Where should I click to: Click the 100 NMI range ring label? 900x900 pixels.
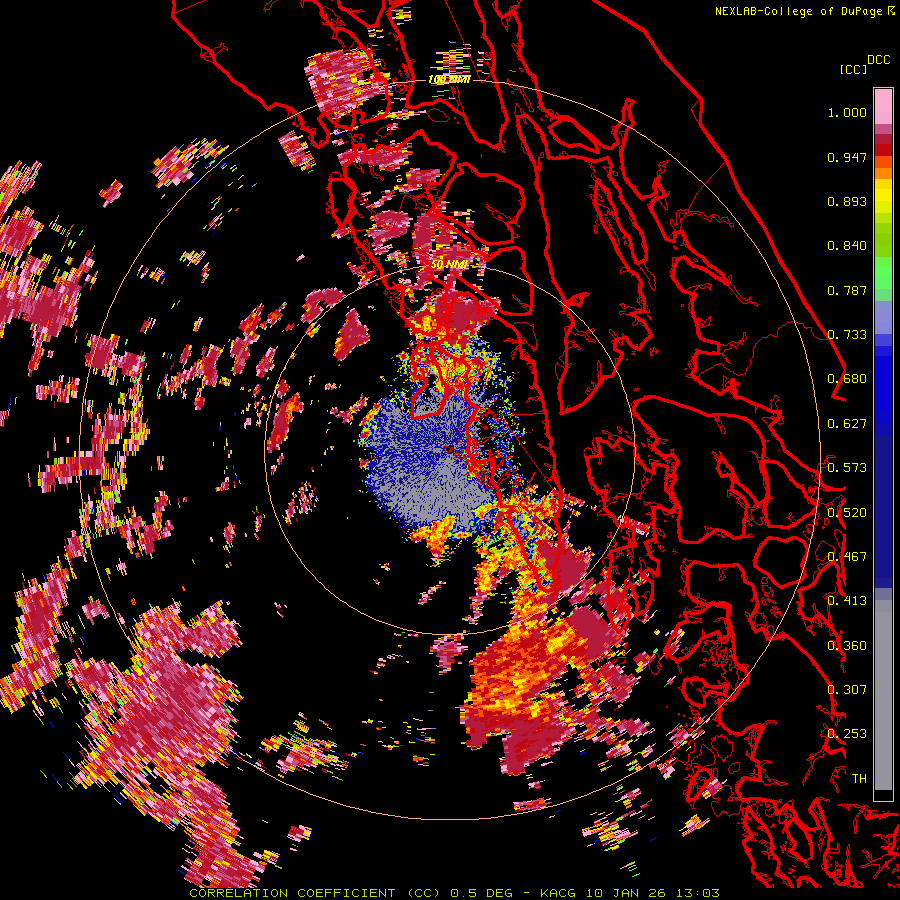point(449,80)
